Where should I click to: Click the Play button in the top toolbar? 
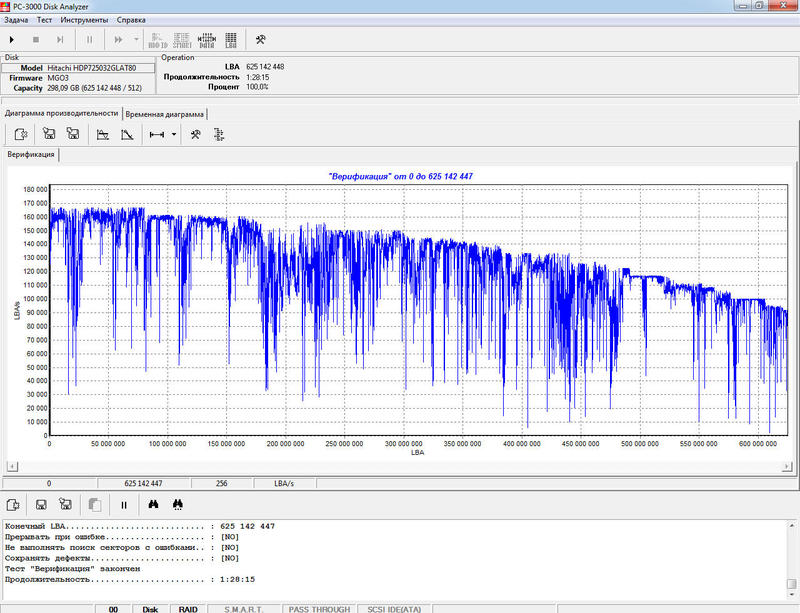(x=12, y=40)
